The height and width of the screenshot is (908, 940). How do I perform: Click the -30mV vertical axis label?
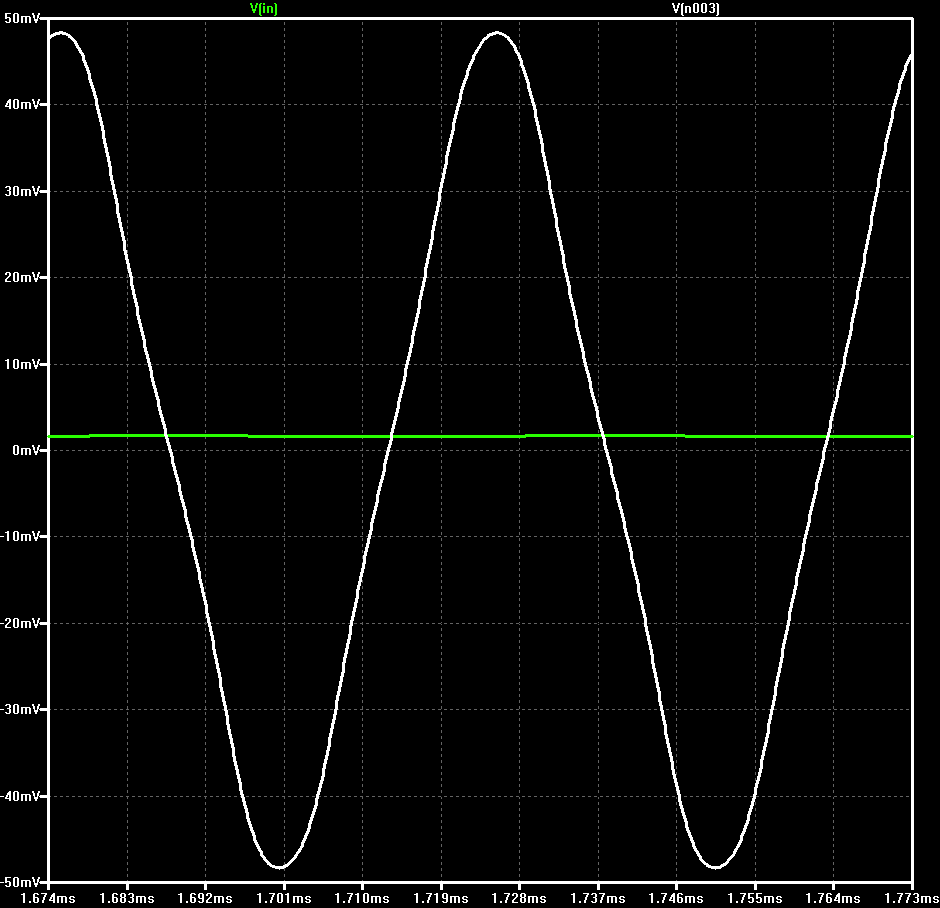point(20,710)
